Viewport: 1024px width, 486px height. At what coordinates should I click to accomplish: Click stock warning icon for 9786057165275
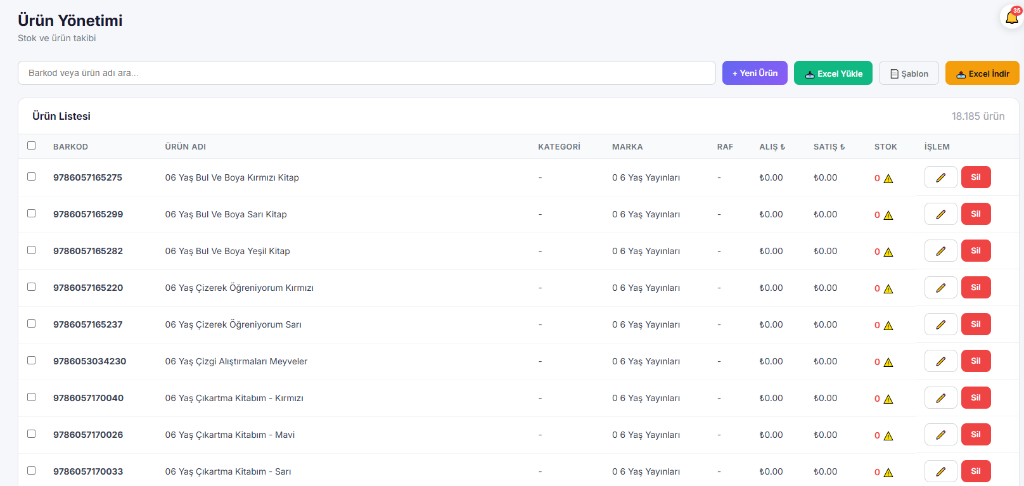888,178
